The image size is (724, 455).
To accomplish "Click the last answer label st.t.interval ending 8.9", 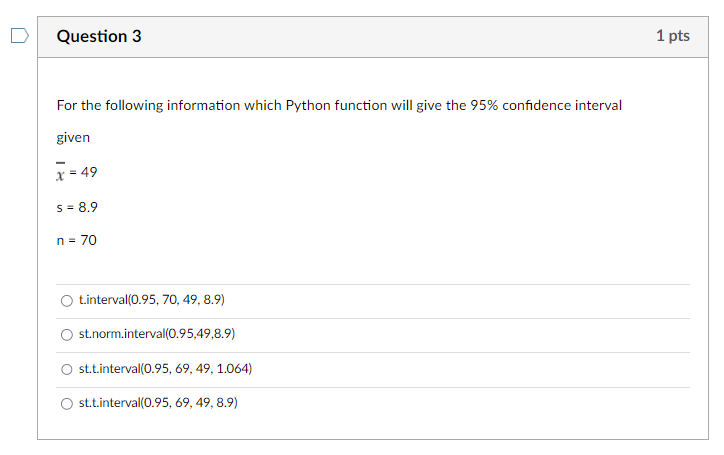I will pos(157,403).
